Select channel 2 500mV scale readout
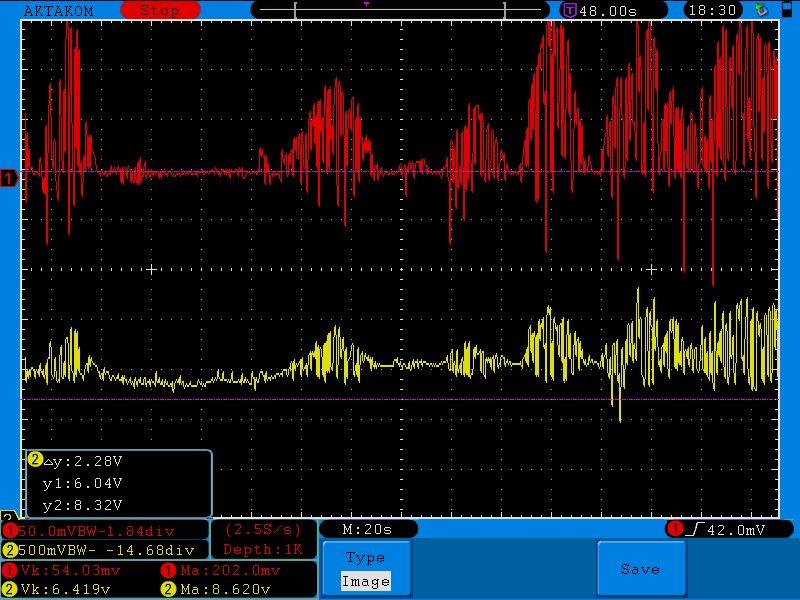The height and width of the screenshot is (600, 800). point(106,550)
